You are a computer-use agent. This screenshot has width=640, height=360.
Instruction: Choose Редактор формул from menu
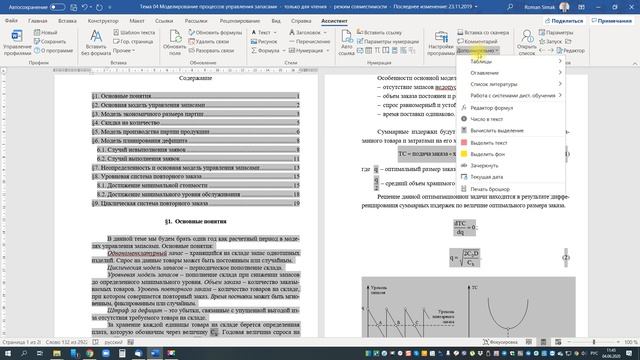click(x=511, y=108)
